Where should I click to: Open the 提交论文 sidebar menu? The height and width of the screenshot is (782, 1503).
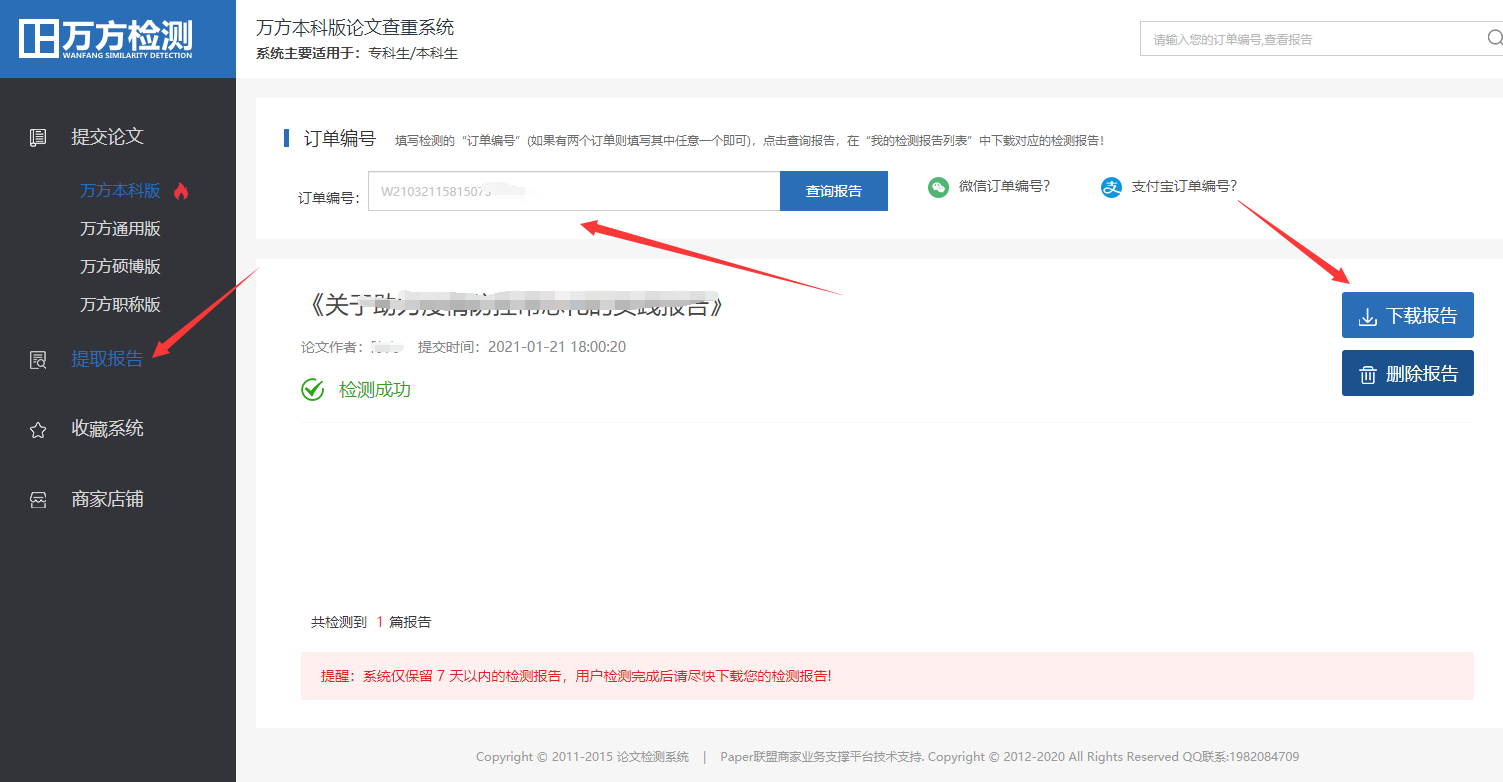point(107,137)
